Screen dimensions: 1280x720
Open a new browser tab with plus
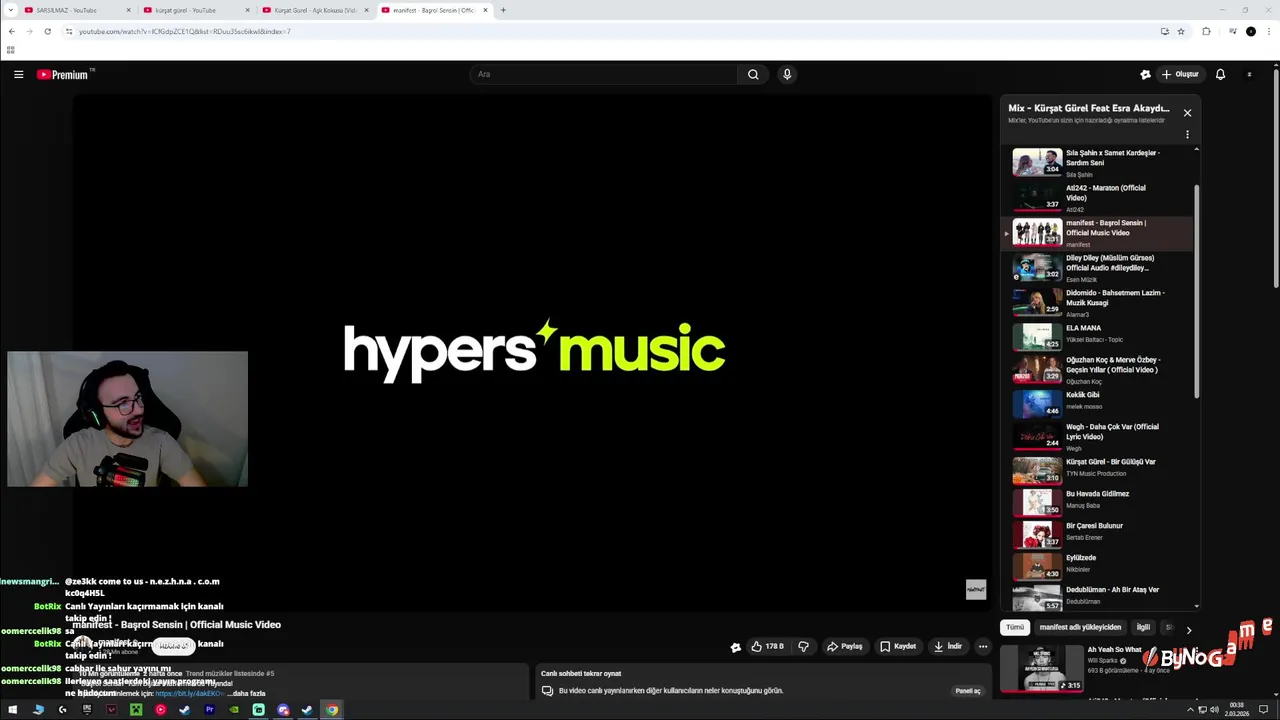point(503,10)
